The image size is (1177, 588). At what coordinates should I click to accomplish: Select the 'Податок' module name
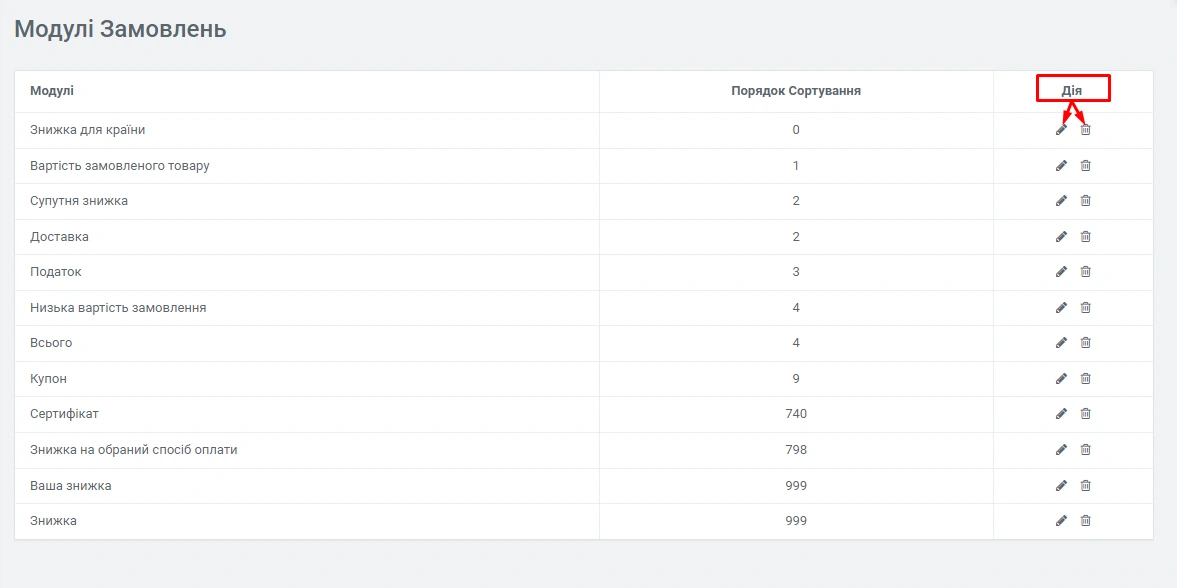point(56,272)
